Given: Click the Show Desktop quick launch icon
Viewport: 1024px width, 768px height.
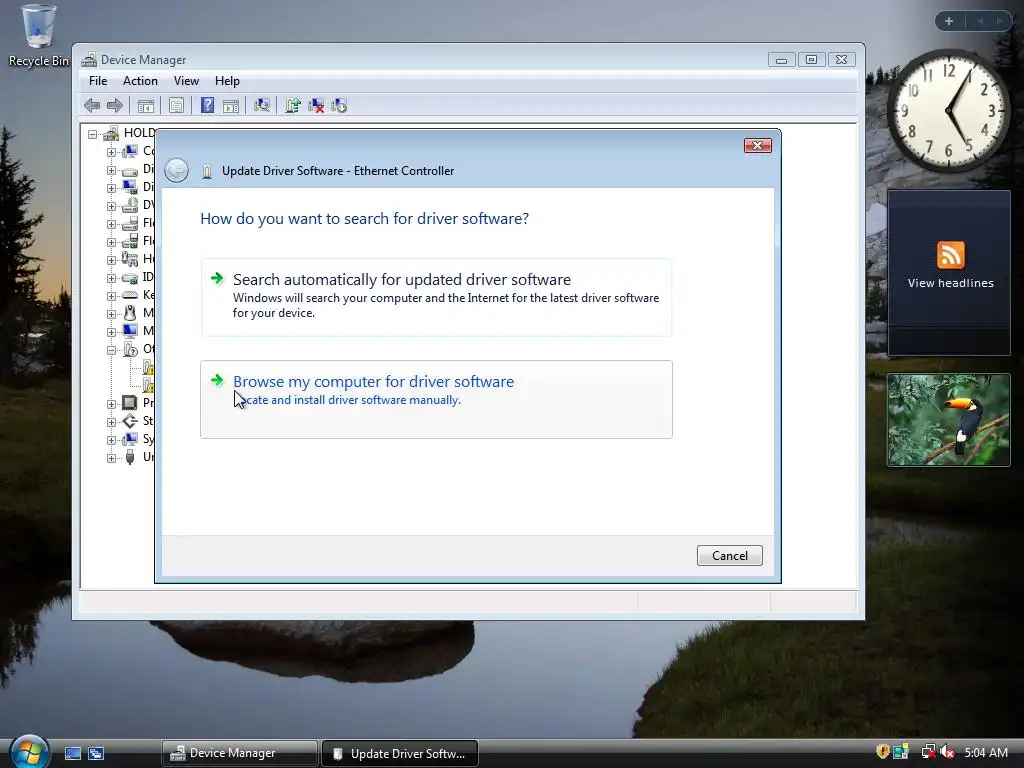Looking at the screenshot, I should point(72,754).
